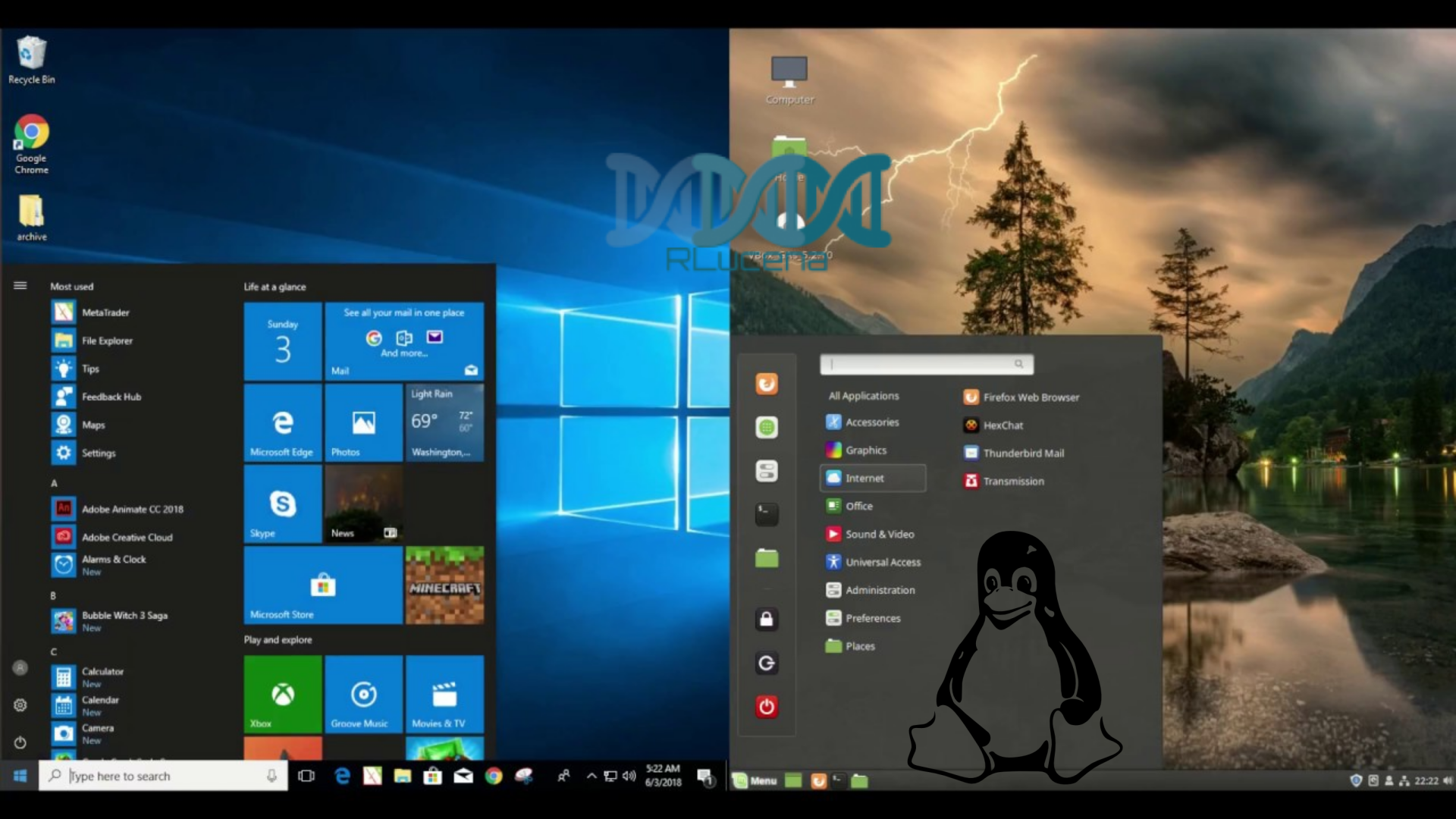Image resolution: width=1456 pixels, height=819 pixels.
Task: Open Bubble Witch 3 Saga
Action: pyautogui.click(x=110, y=621)
